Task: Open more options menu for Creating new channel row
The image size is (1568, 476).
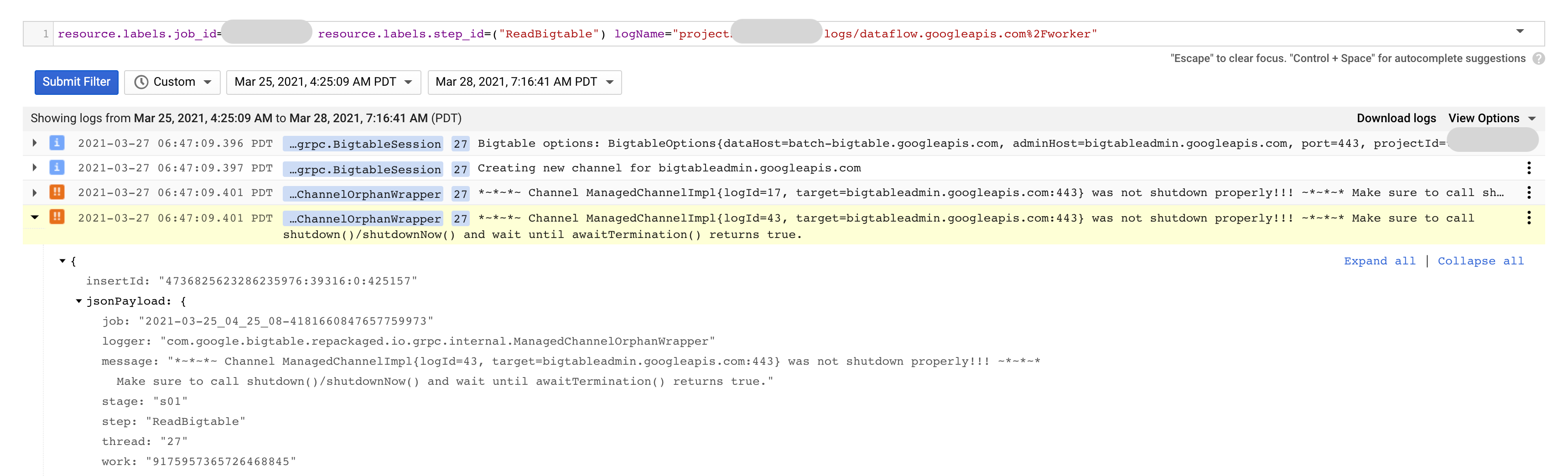Action: (1528, 168)
